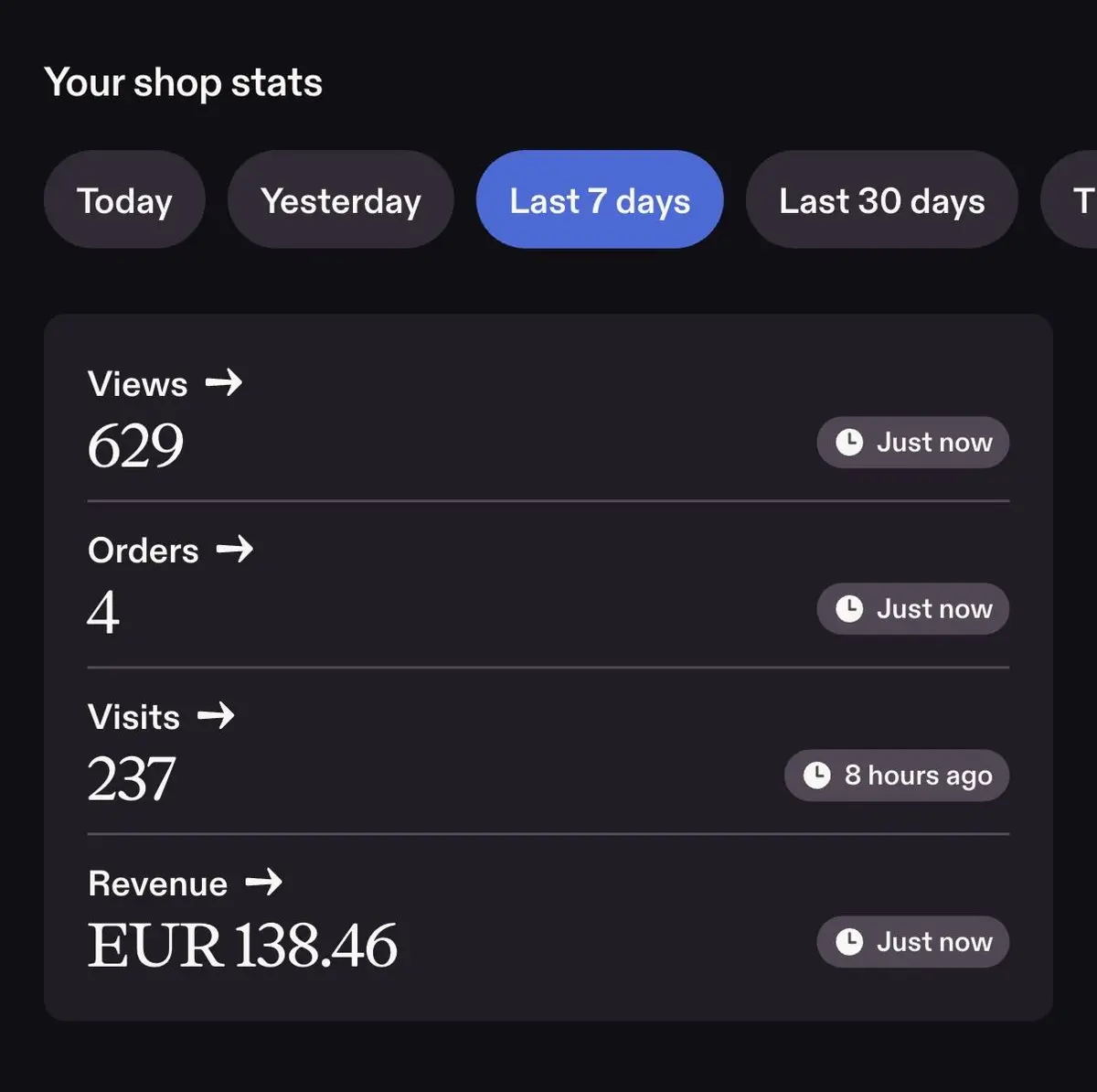Image resolution: width=1097 pixels, height=1092 pixels.
Task: Click the arrow icon beside Revenue
Action: 264,882
